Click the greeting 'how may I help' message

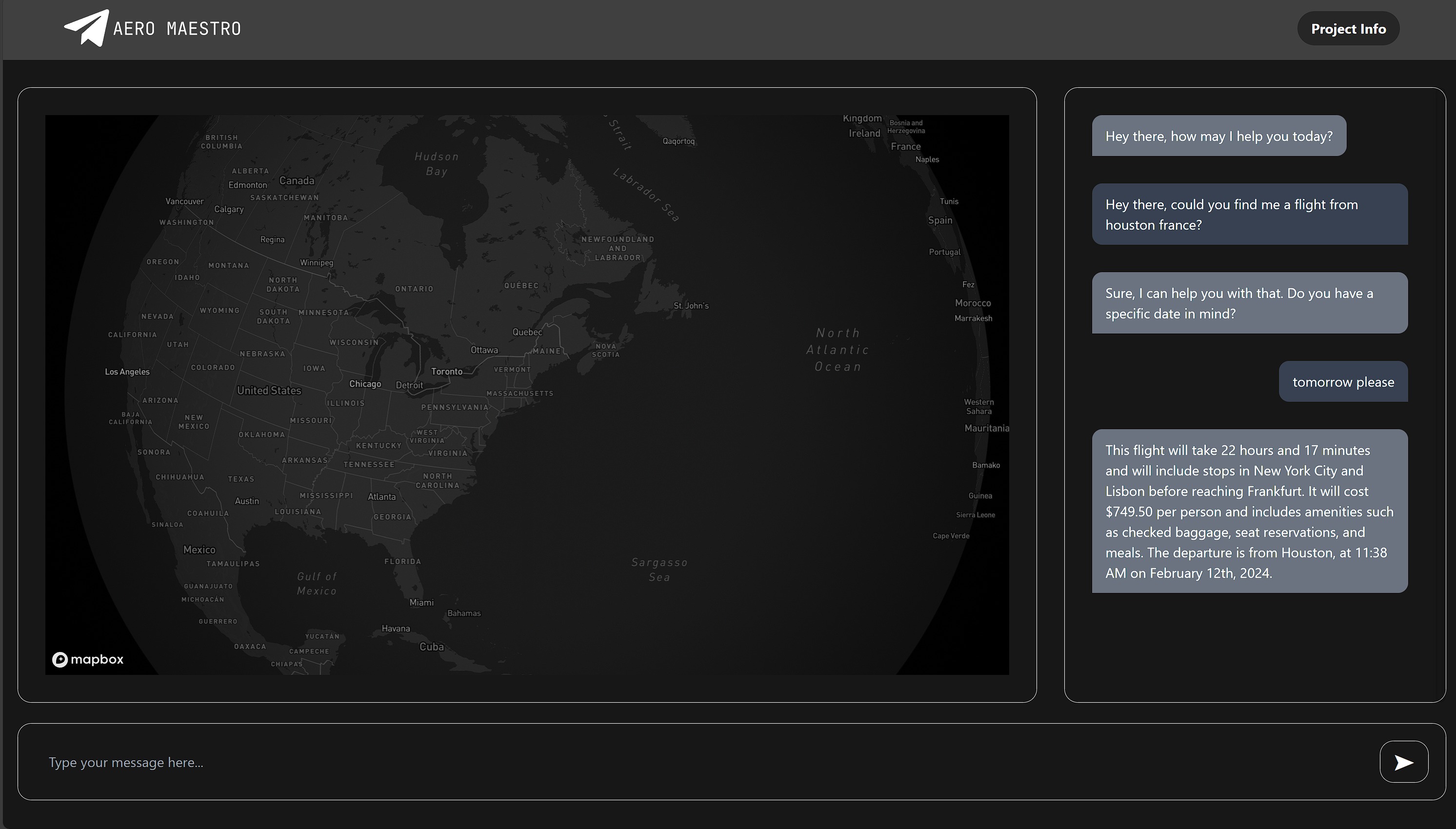click(x=1218, y=136)
